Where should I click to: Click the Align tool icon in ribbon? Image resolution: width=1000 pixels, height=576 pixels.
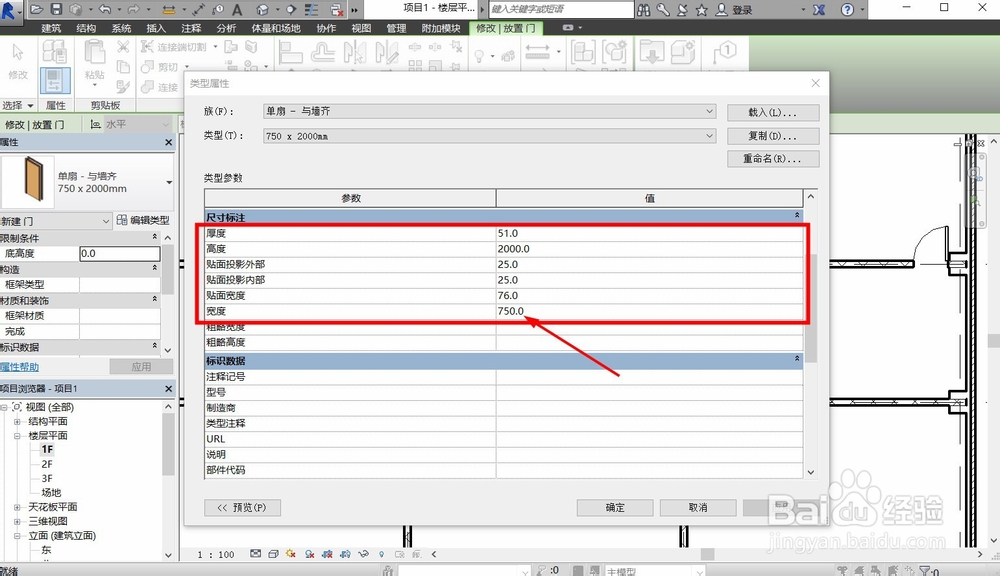[x=290, y=52]
